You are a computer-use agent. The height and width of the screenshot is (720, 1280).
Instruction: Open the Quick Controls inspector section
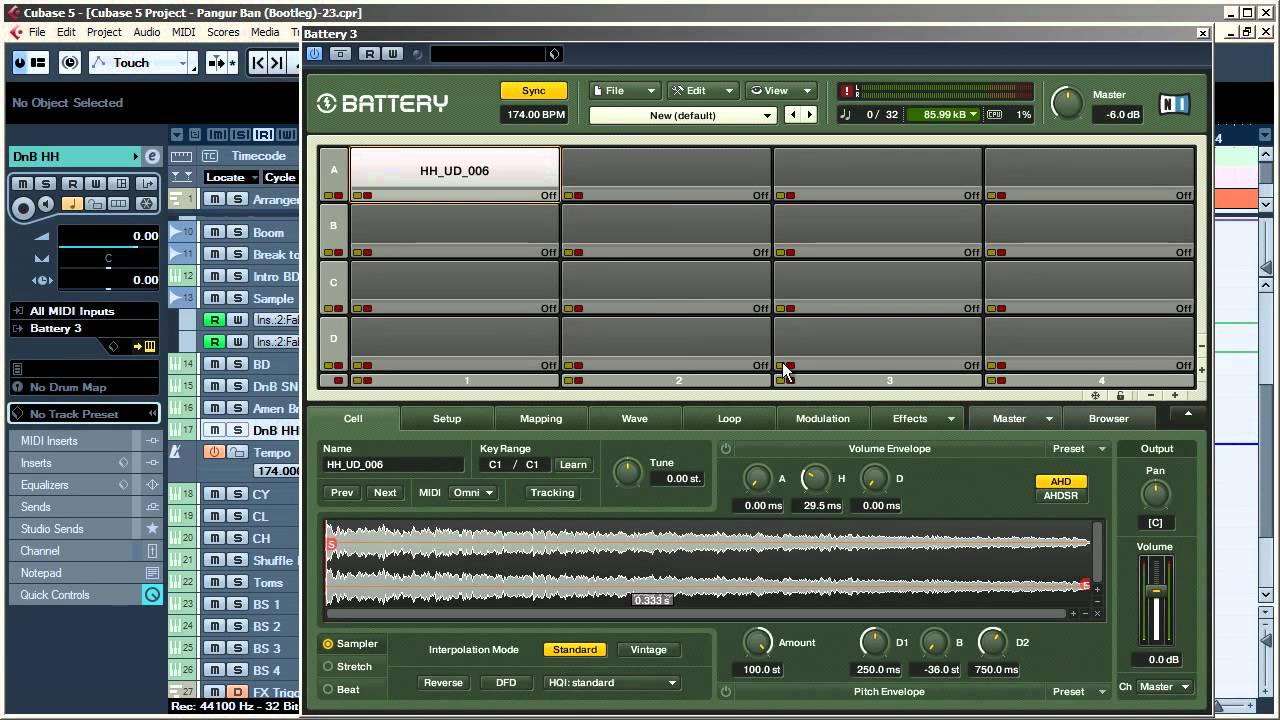[x=84, y=595]
